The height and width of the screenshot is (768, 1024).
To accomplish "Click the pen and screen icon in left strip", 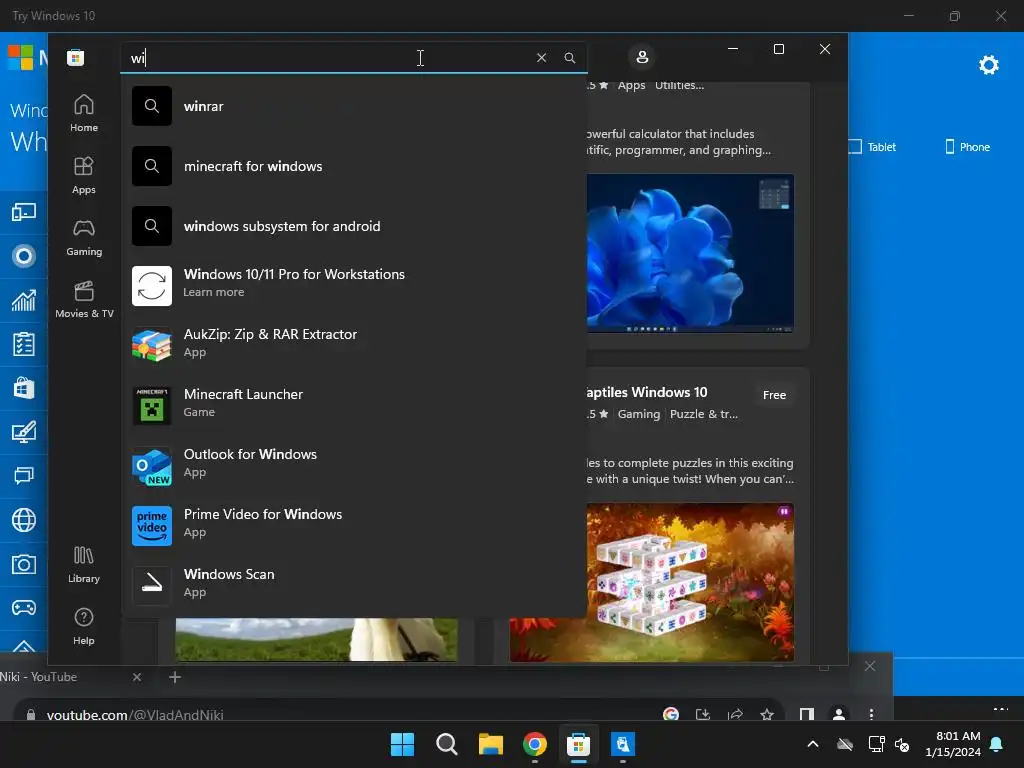I will [x=24, y=432].
